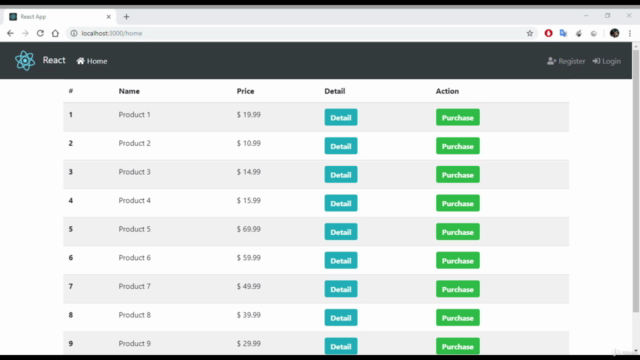Click the $ 59.99 price cell
640x360 pixels.
249,258
